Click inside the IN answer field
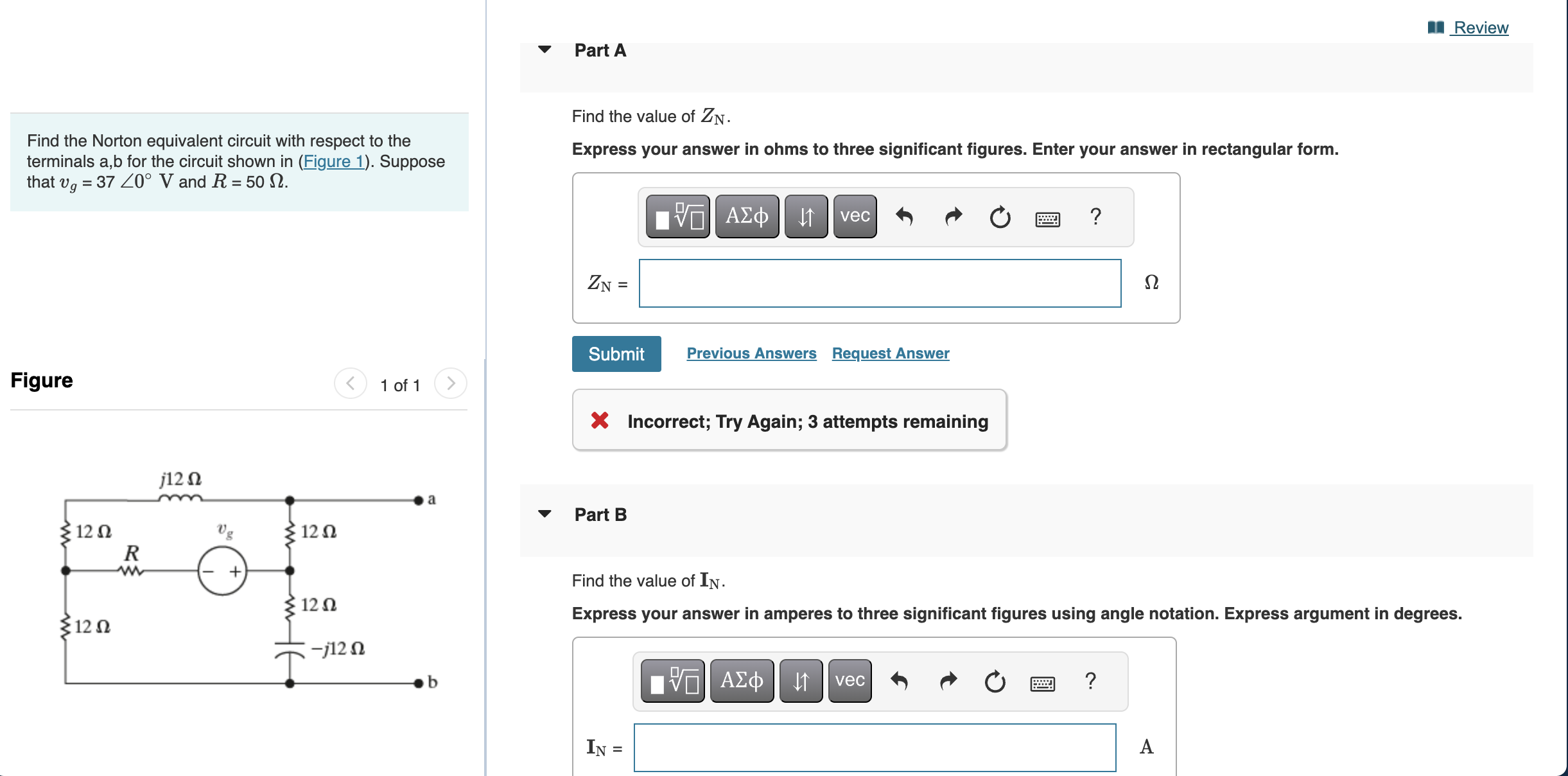The height and width of the screenshot is (776, 1568). 875,747
